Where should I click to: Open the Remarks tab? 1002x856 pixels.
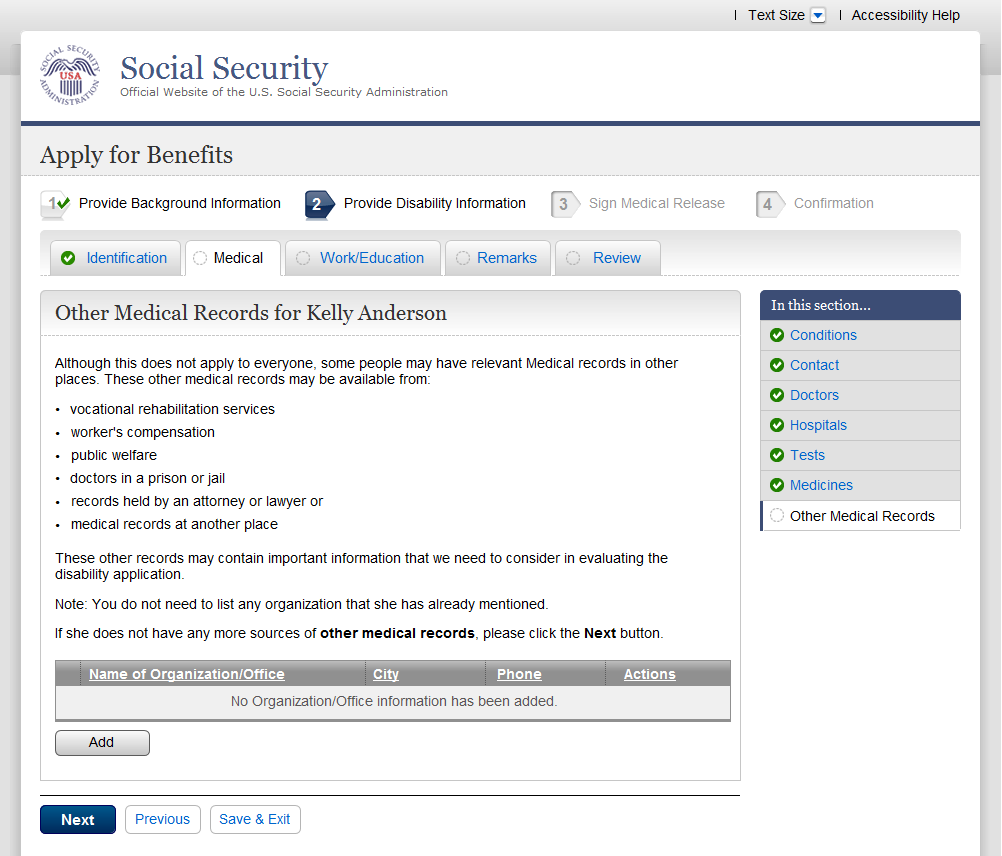[506, 258]
